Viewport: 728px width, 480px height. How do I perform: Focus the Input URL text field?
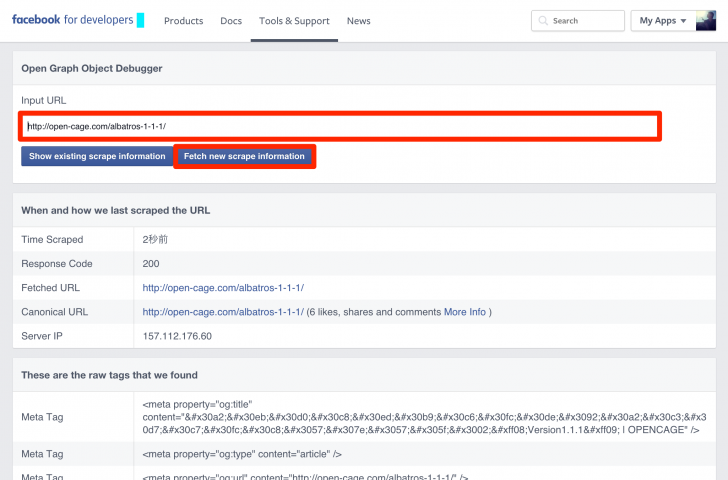[340, 126]
